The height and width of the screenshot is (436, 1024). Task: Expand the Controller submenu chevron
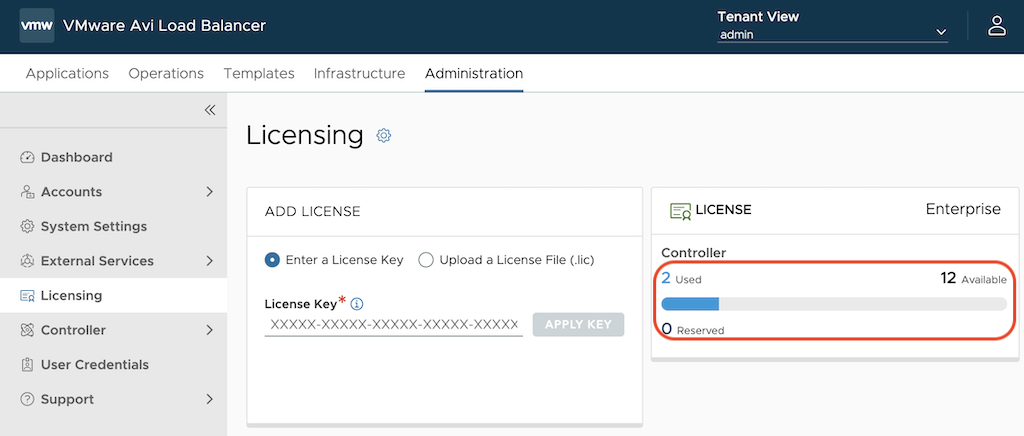210,330
